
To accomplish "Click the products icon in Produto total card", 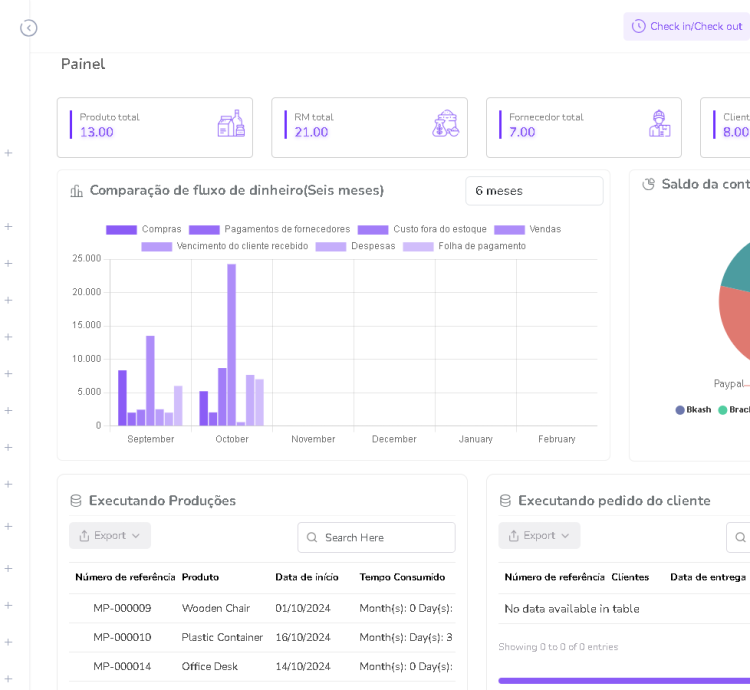I will (231, 125).
